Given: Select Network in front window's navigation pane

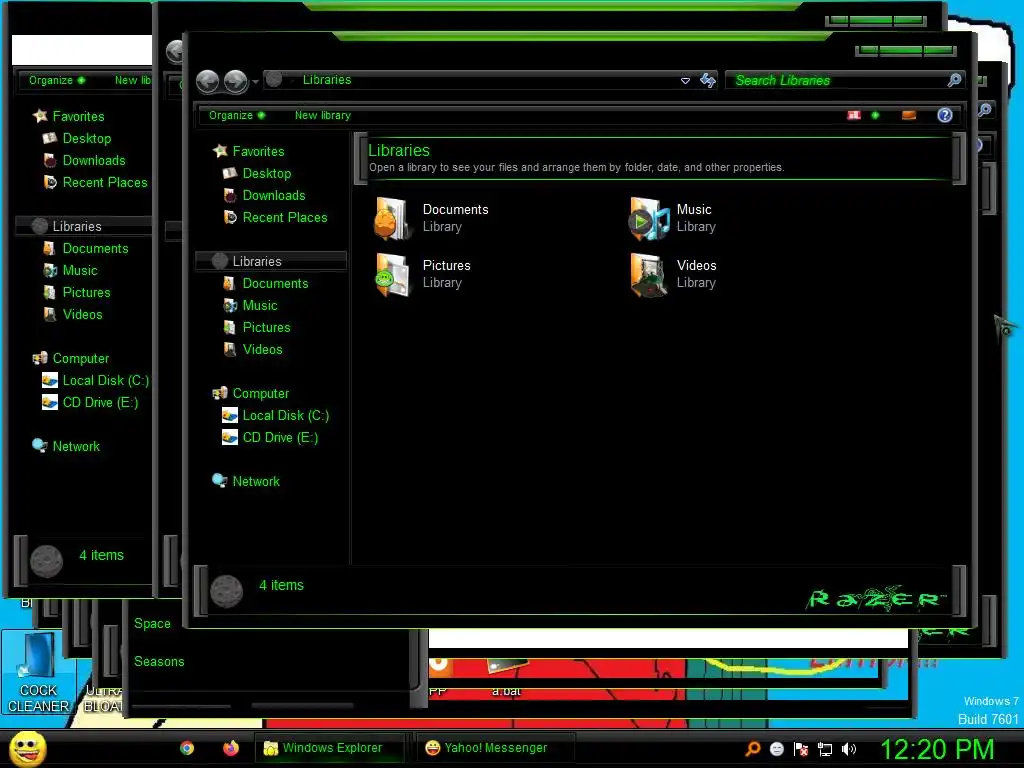Looking at the screenshot, I should [x=255, y=481].
